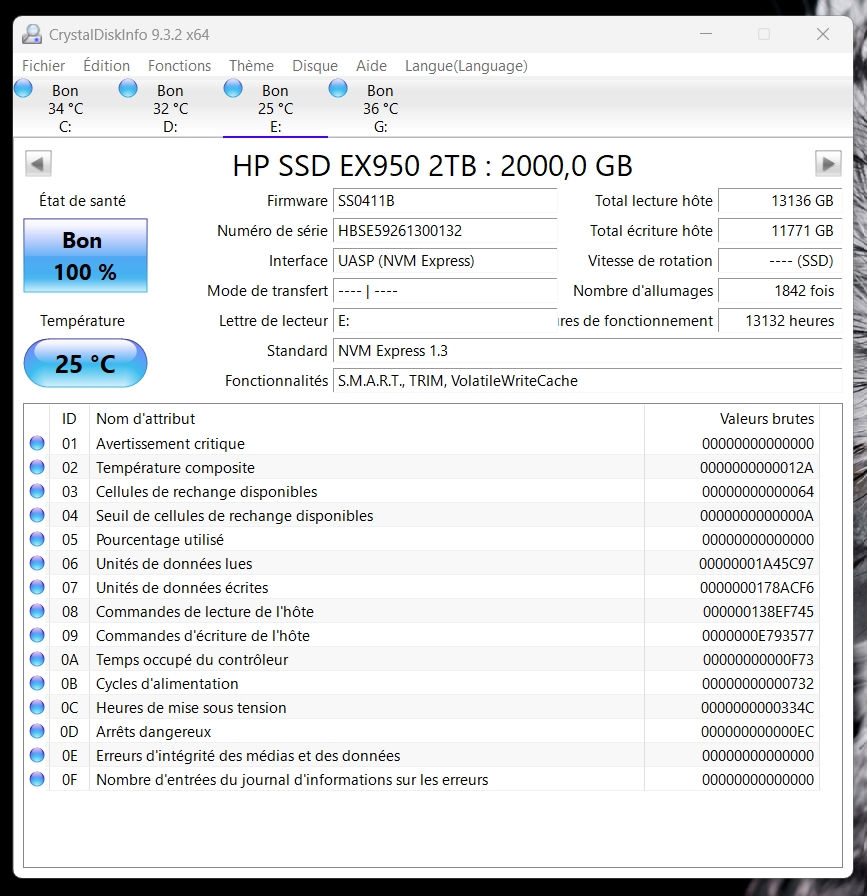Screen dimensions: 867x896
Task: Click the Nombre d'allumages value 1842 fois
Action: tap(780, 291)
